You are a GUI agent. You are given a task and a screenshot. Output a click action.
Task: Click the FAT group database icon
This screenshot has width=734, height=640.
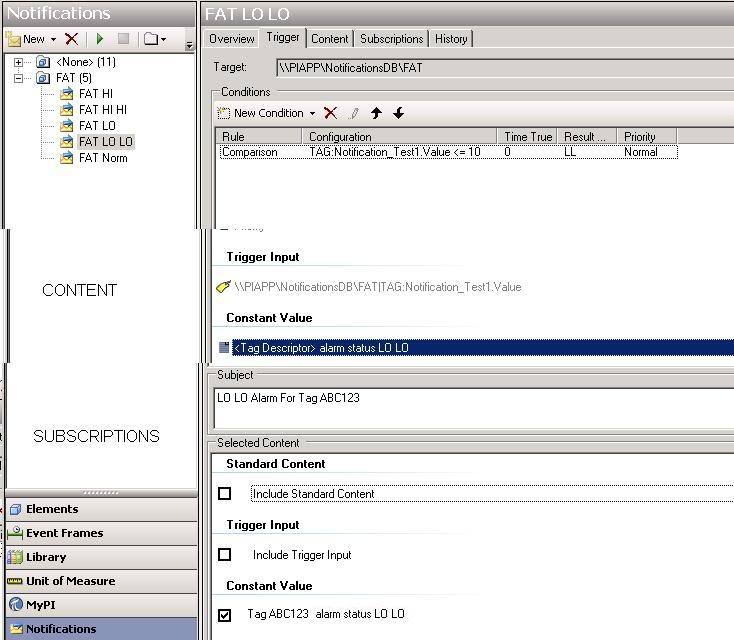click(43, 78)
